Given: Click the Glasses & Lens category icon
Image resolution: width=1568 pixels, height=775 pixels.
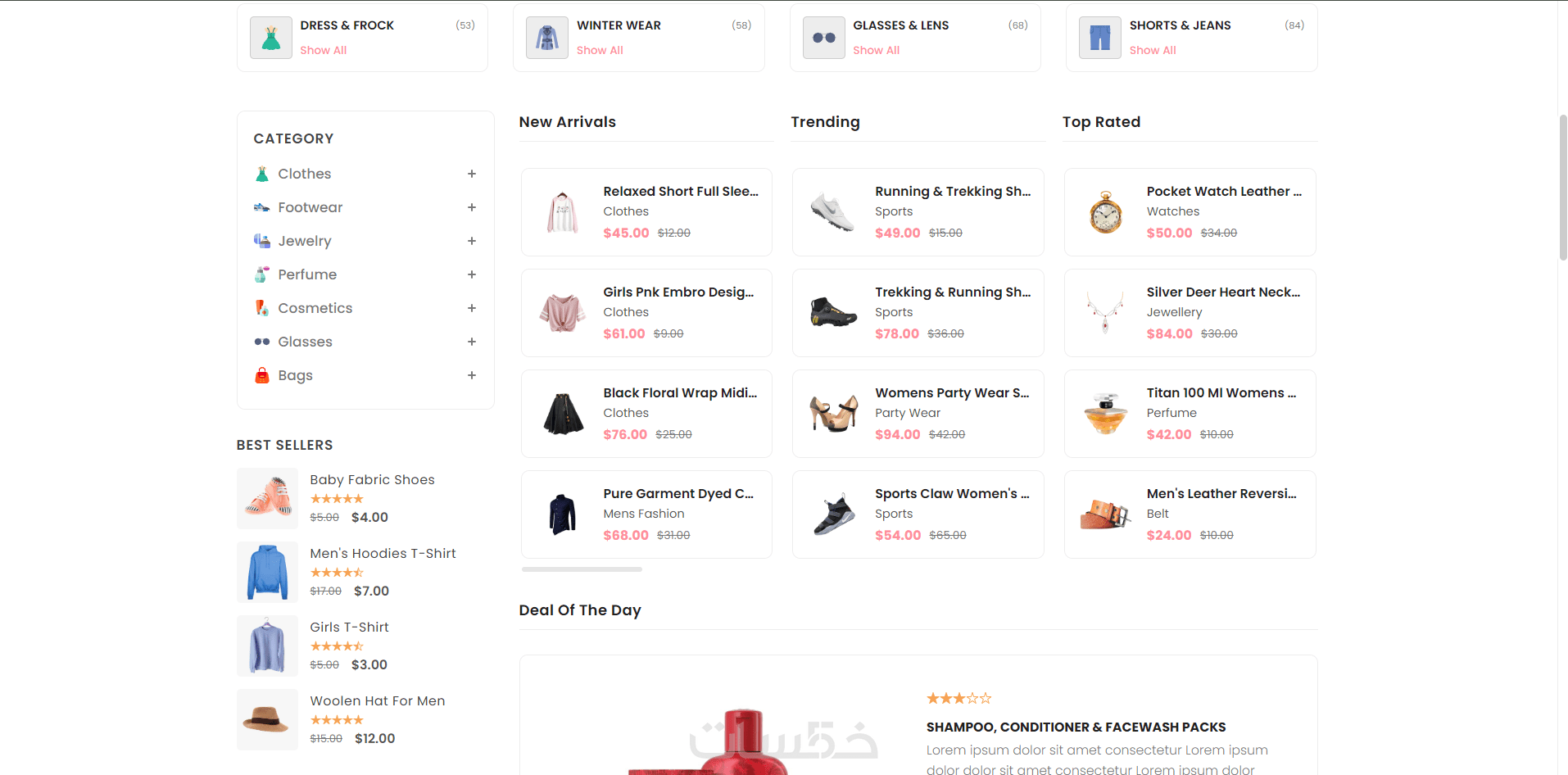Looking at the screenshot, I should [x=823, y=38].
